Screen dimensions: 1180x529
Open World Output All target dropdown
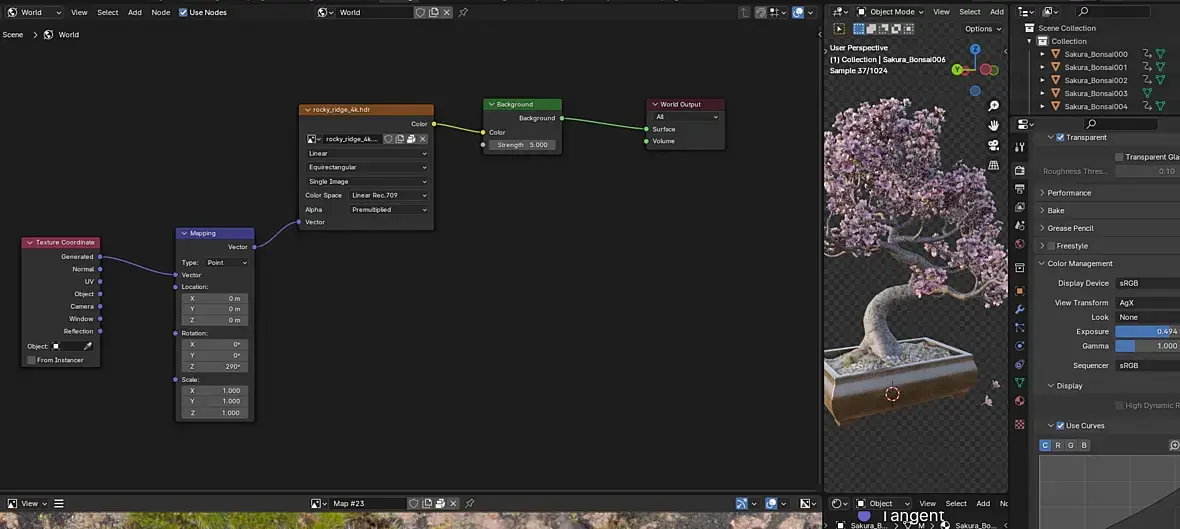point(686,117)
